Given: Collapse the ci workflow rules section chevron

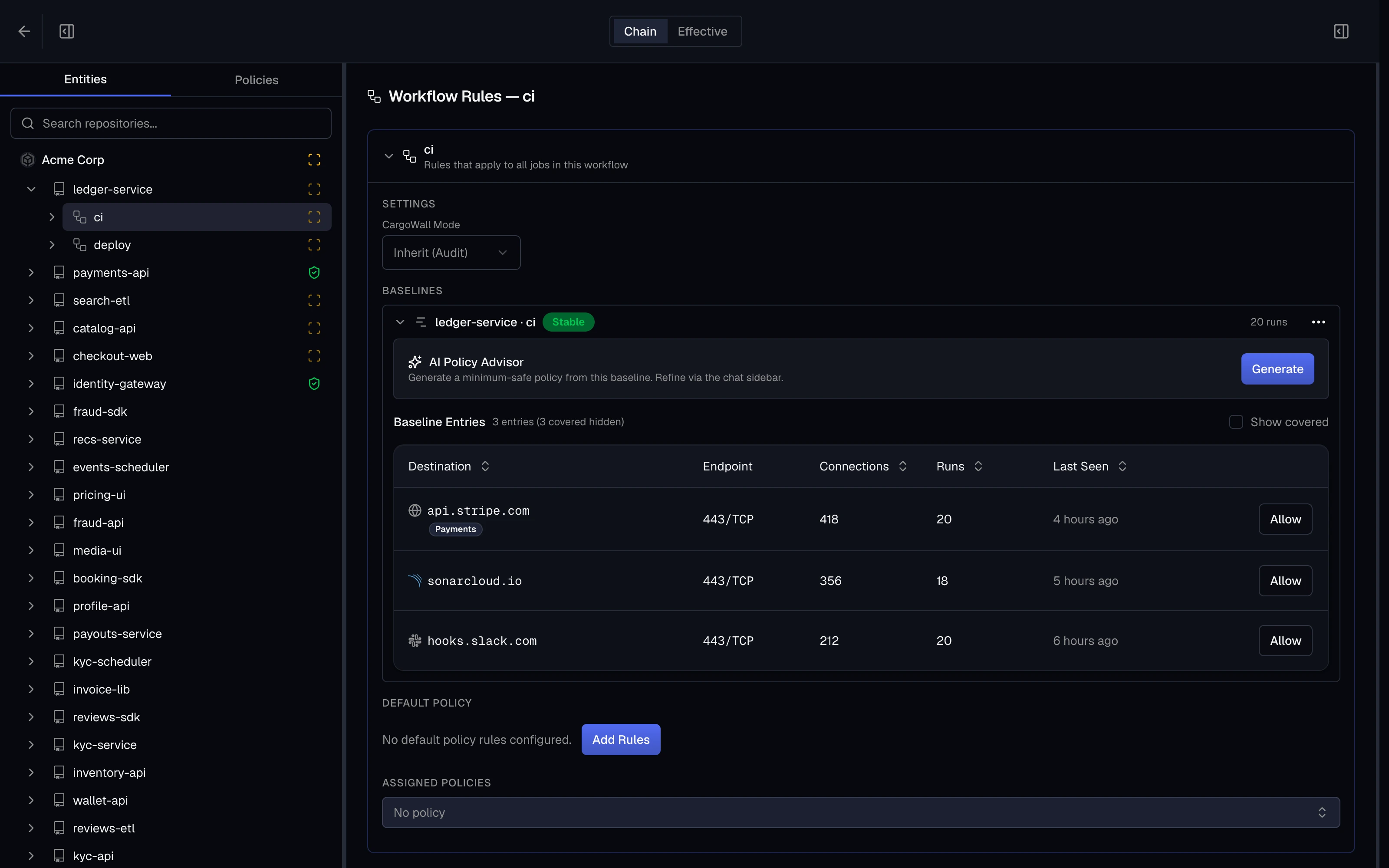Looking at the screenshot, I should click(x=388, y=156).
